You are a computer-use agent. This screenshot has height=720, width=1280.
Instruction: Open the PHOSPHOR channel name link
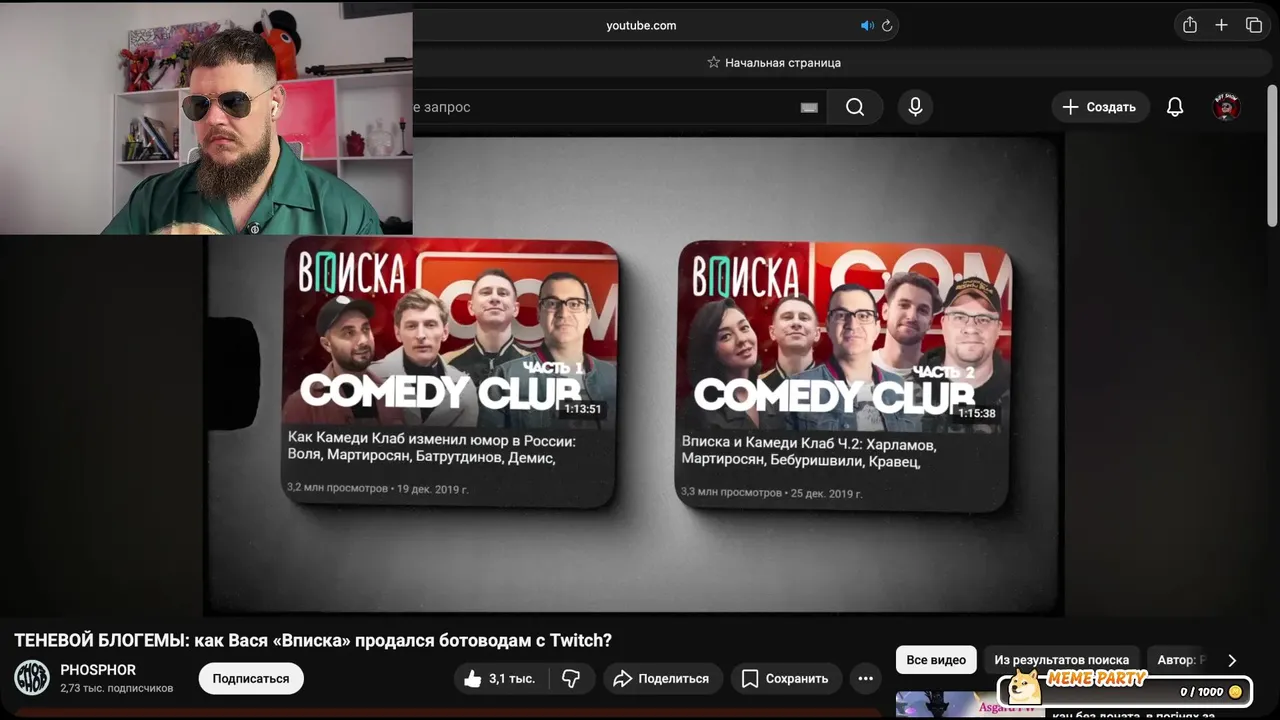(98, 670)
